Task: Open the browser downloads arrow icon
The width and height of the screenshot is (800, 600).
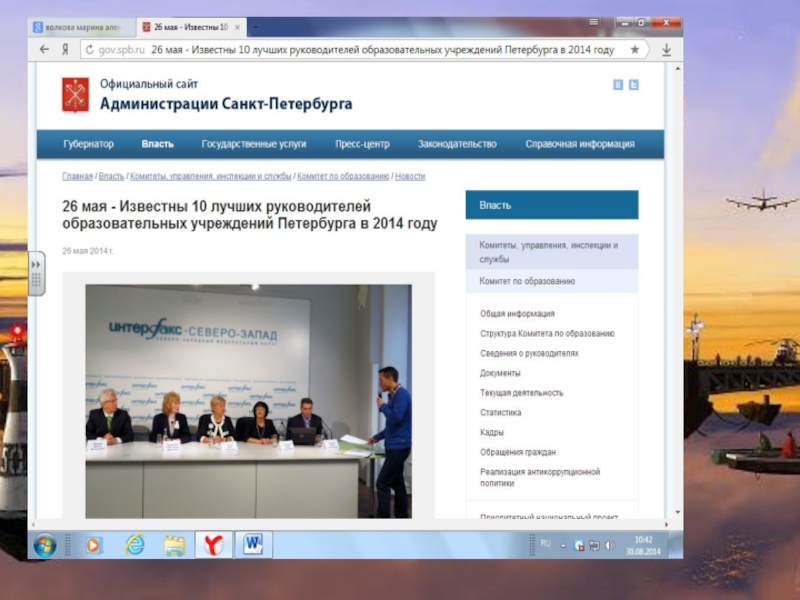Action: [x=666, y=49]
